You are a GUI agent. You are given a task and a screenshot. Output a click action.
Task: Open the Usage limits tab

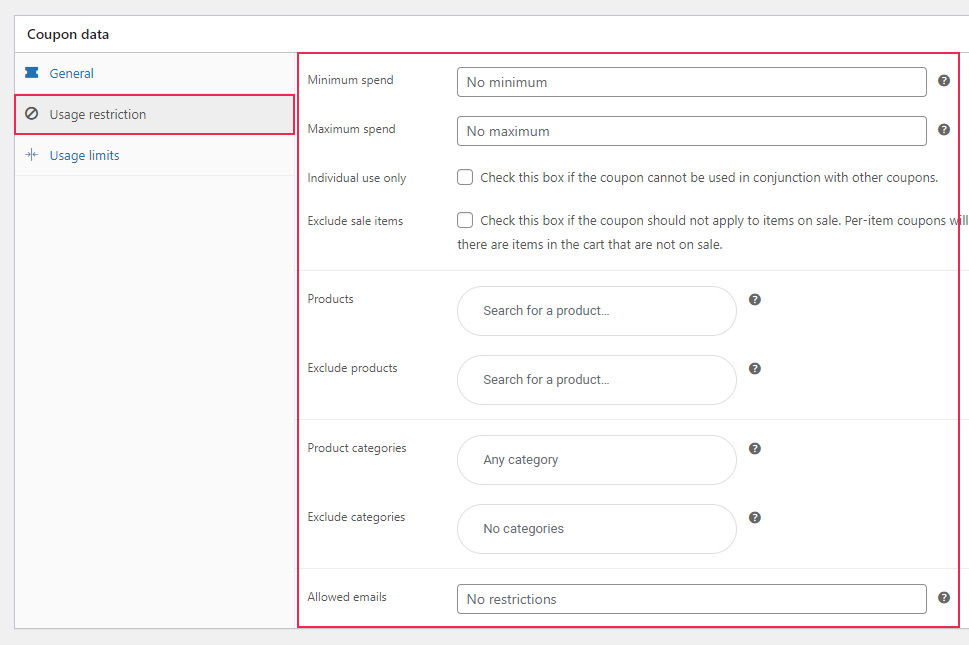[x=84, y=155]
